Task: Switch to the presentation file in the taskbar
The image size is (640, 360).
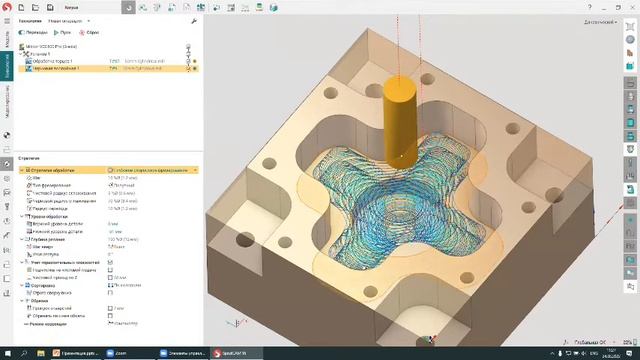Action: 76,353
